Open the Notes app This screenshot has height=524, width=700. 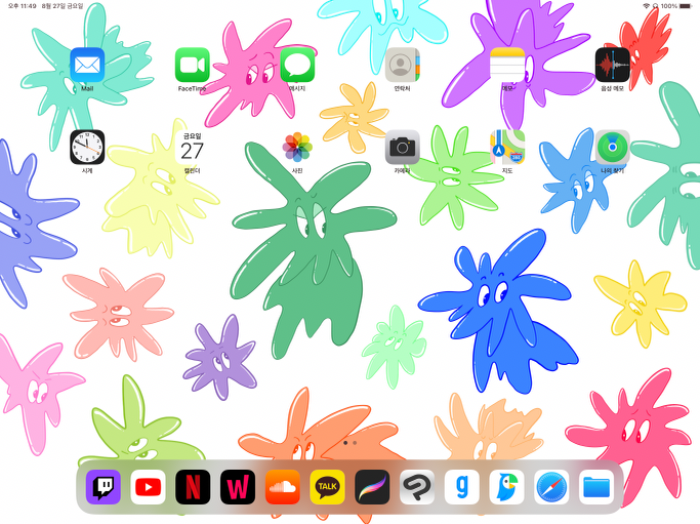(x=507, y=65)
